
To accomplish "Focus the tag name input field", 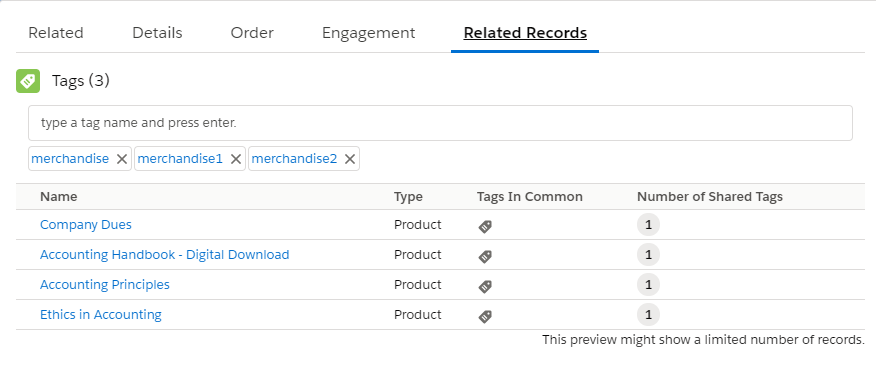I will click(440, 123).
